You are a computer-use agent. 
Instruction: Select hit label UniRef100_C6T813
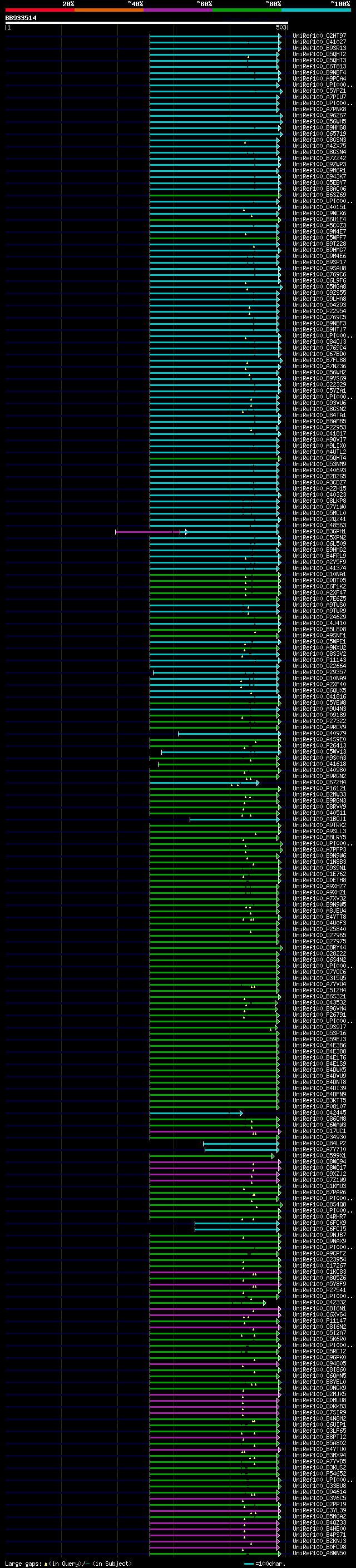[319, 66]
